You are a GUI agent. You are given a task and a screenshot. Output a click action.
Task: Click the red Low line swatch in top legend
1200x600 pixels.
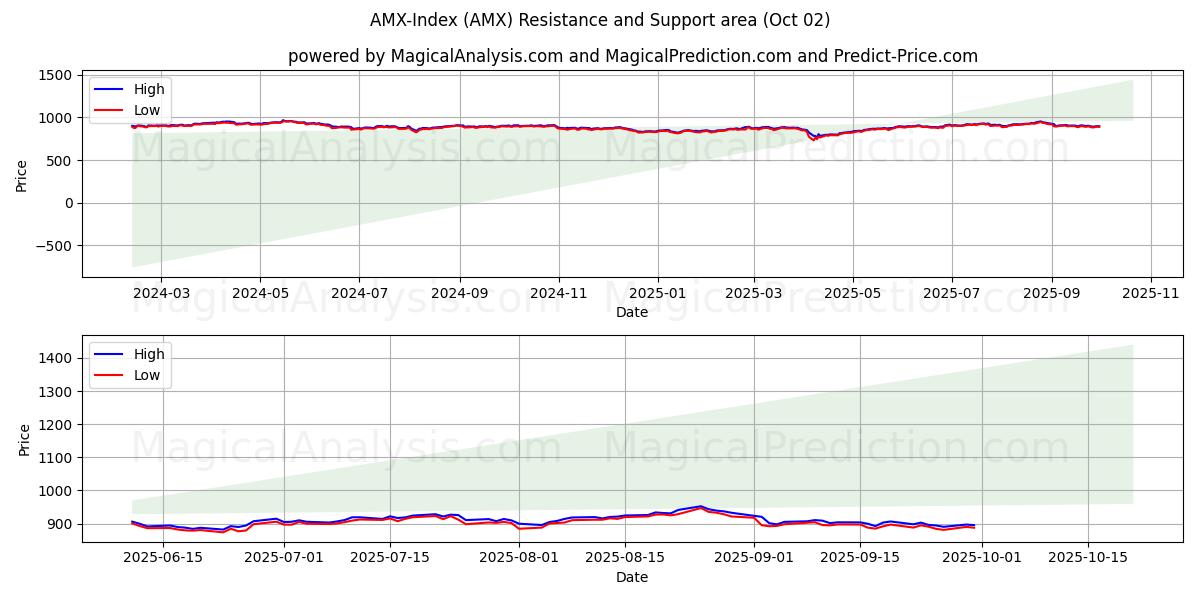click(x=110, y=109)
